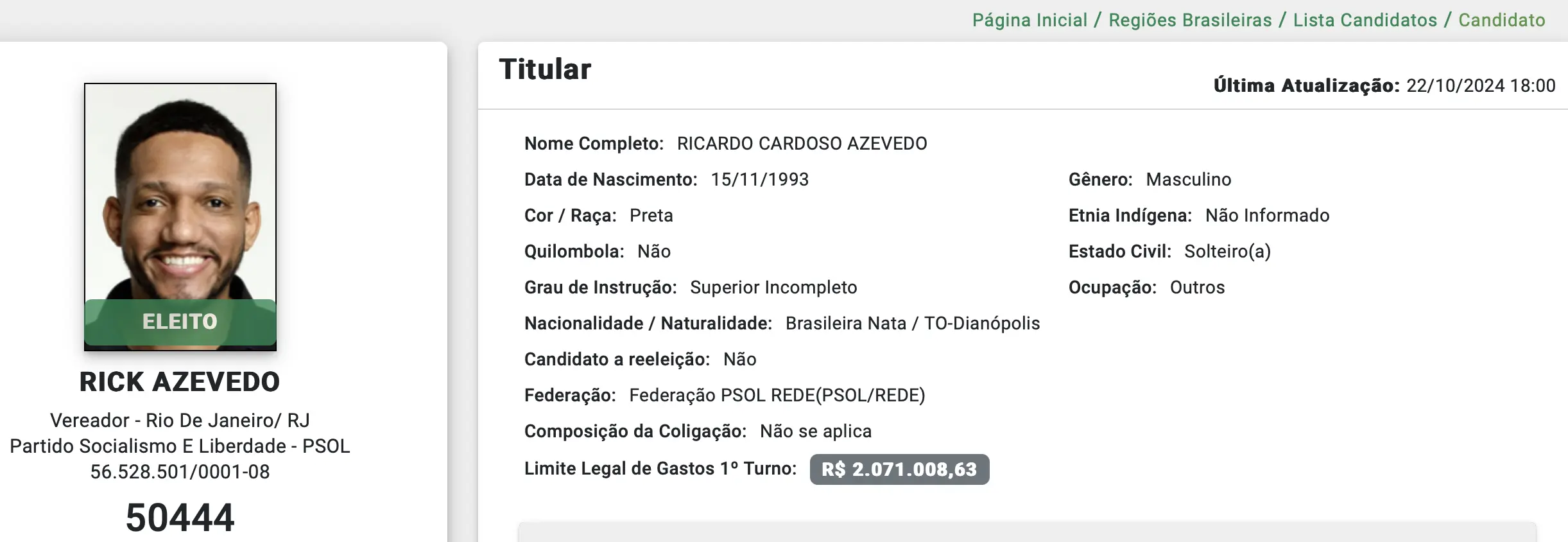Viewport: 1568px width, 542px height.
Task: Click the Estado Civil Solteiro(a) value
Action: pos(1227,252)
